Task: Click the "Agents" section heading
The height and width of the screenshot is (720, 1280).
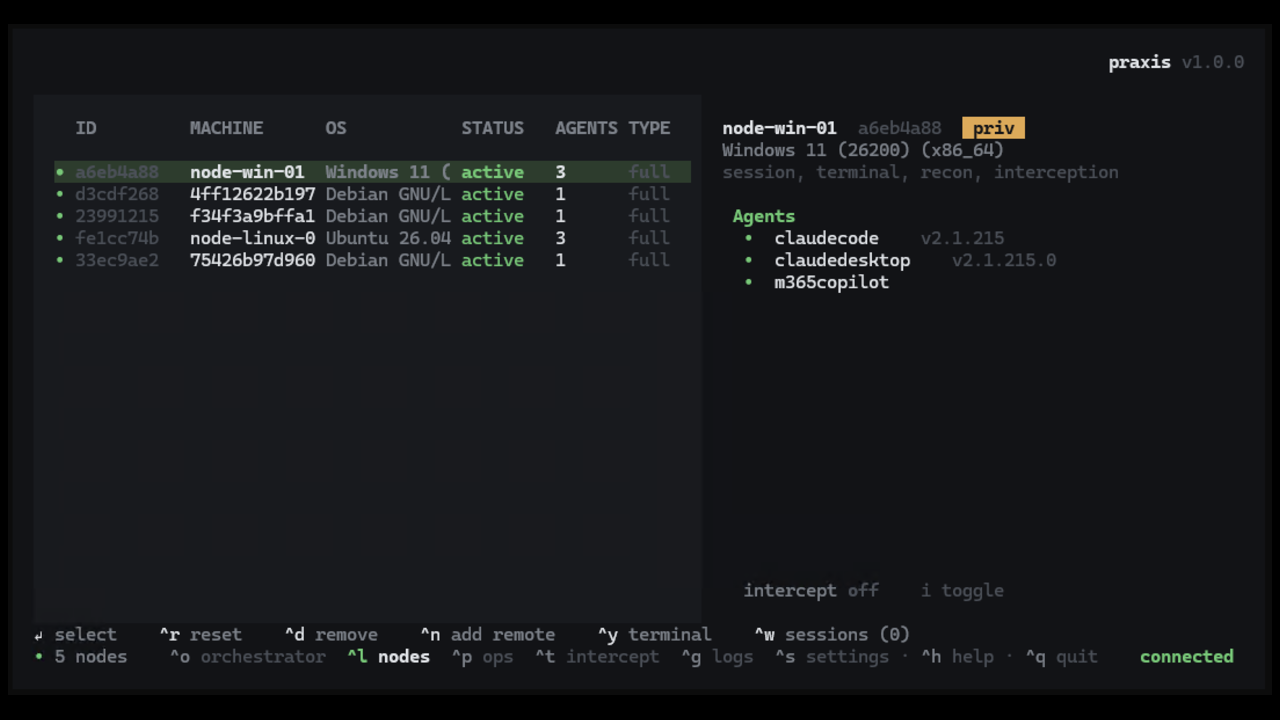Action: [x=764, y=216]
